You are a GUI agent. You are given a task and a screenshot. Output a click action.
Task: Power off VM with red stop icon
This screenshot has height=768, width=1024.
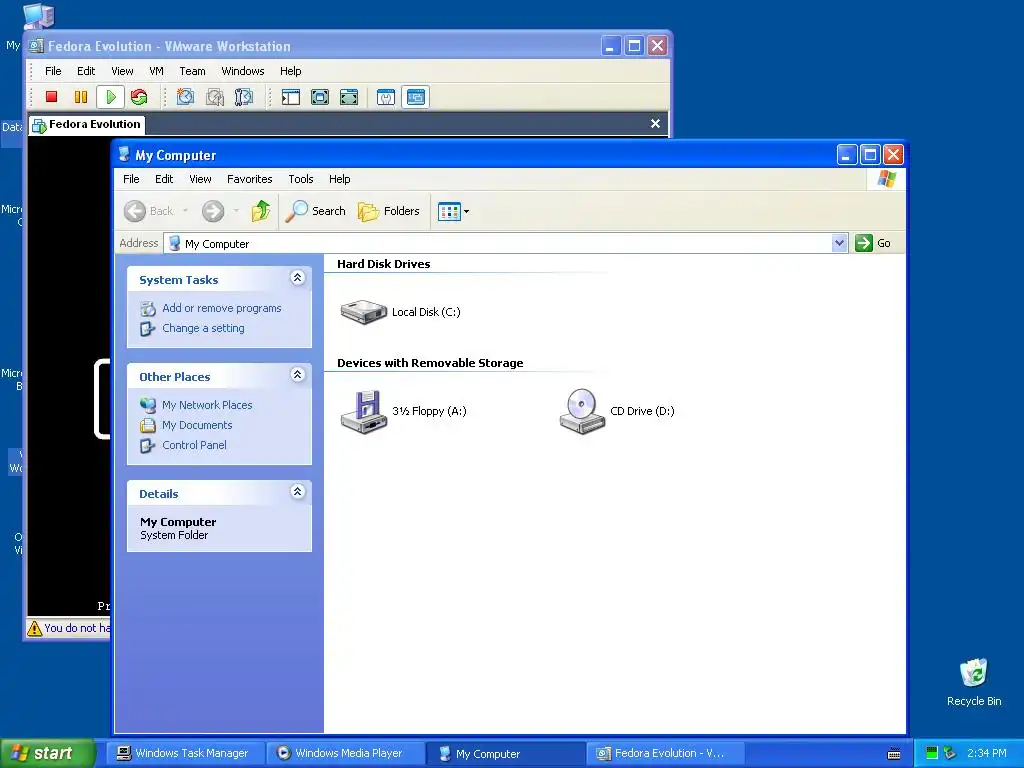pyautogui.click(x=52, y=97)
